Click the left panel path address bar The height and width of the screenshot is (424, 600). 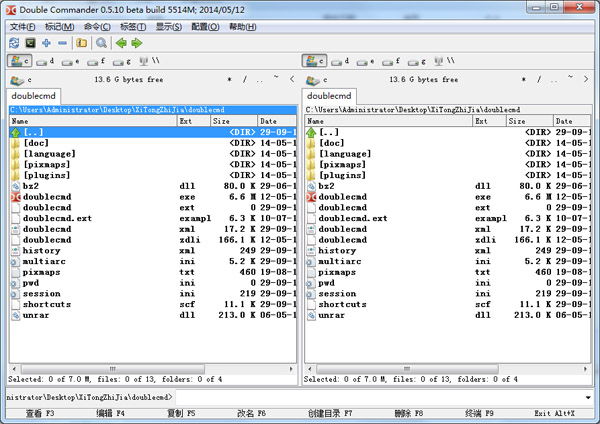click(x=153, y=110)
